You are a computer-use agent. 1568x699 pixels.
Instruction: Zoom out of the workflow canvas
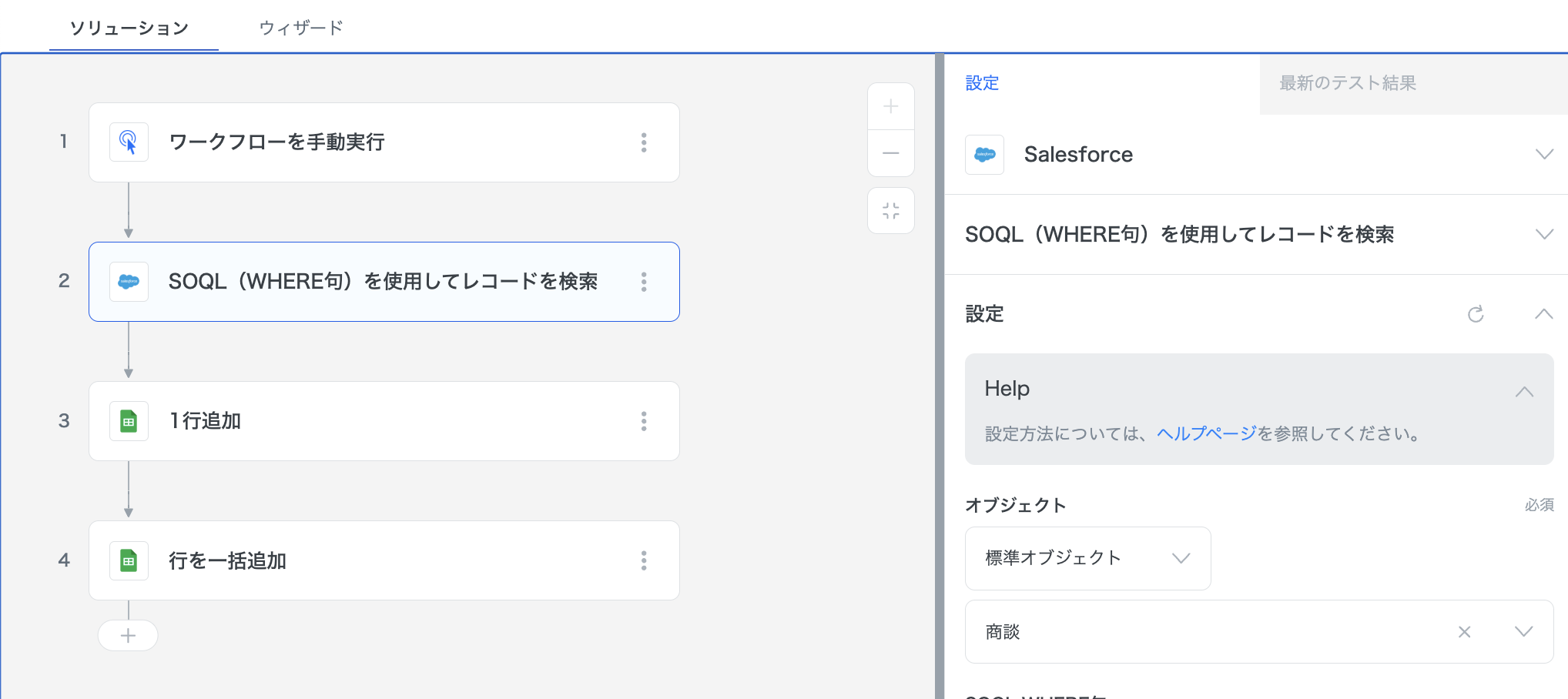(x=891, y=153)
